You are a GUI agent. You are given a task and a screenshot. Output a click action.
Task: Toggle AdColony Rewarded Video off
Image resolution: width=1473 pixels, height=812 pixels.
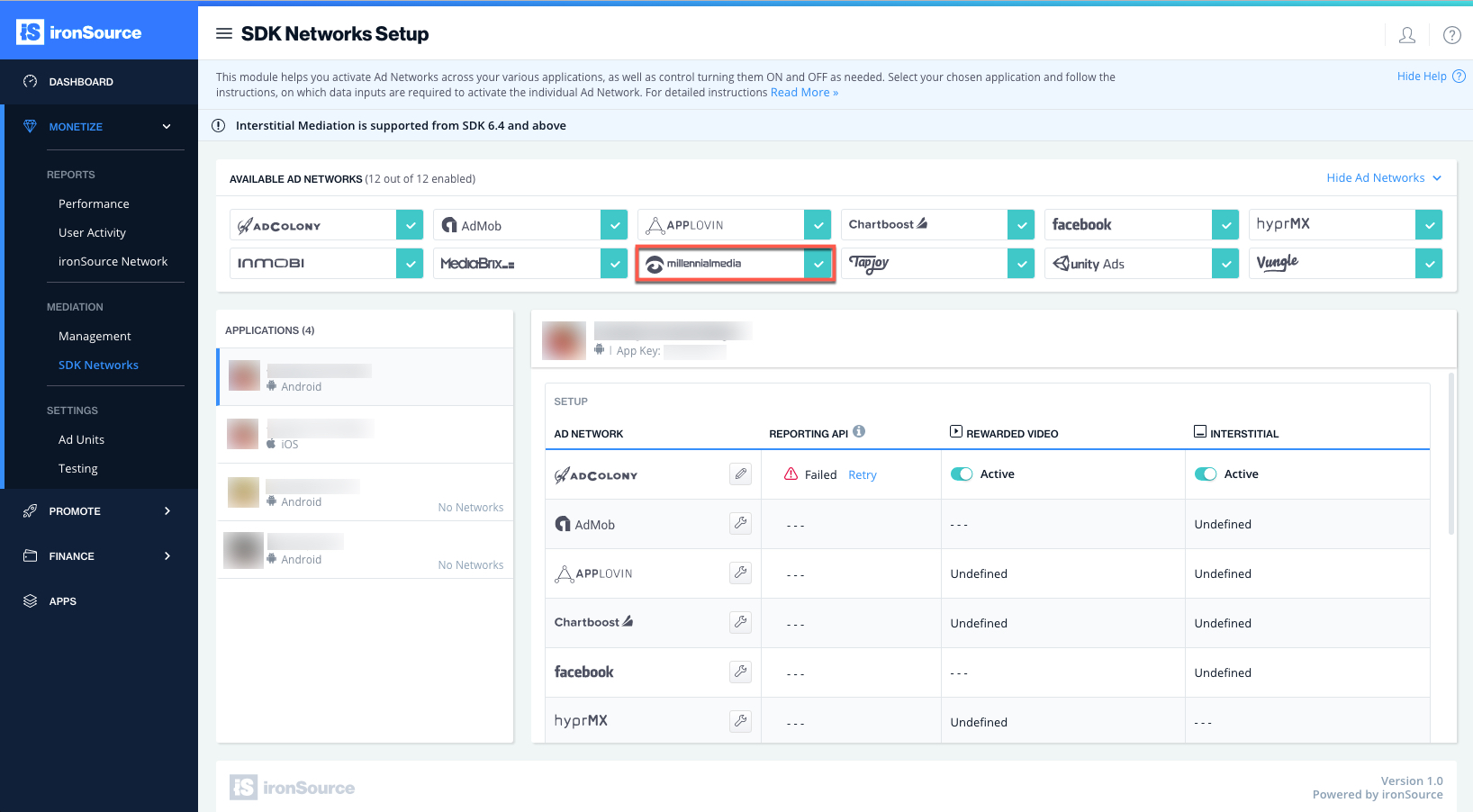click(x=962, y=473)
